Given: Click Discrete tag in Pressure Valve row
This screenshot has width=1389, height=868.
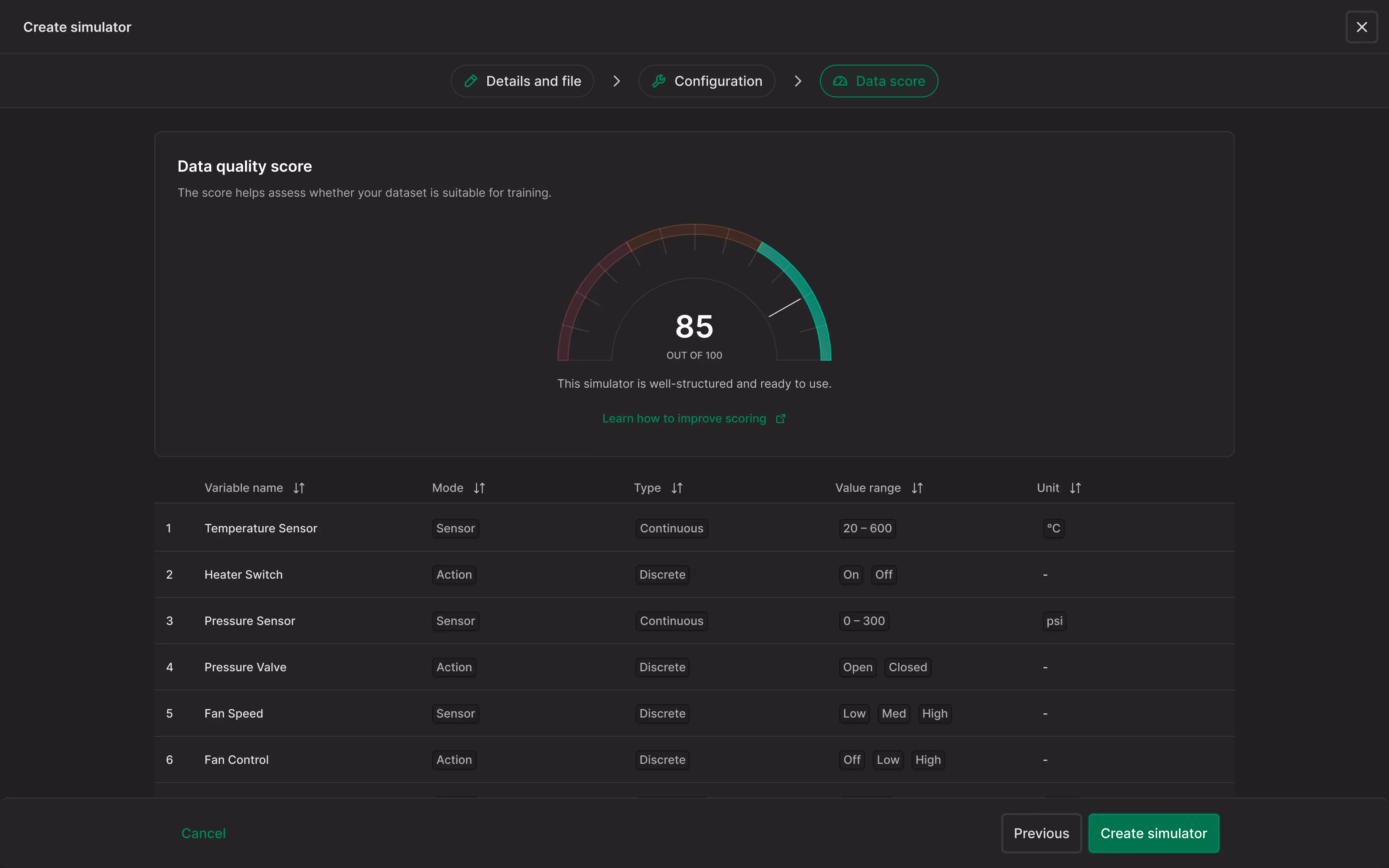Looking at the screenshot, I should 662,667.
